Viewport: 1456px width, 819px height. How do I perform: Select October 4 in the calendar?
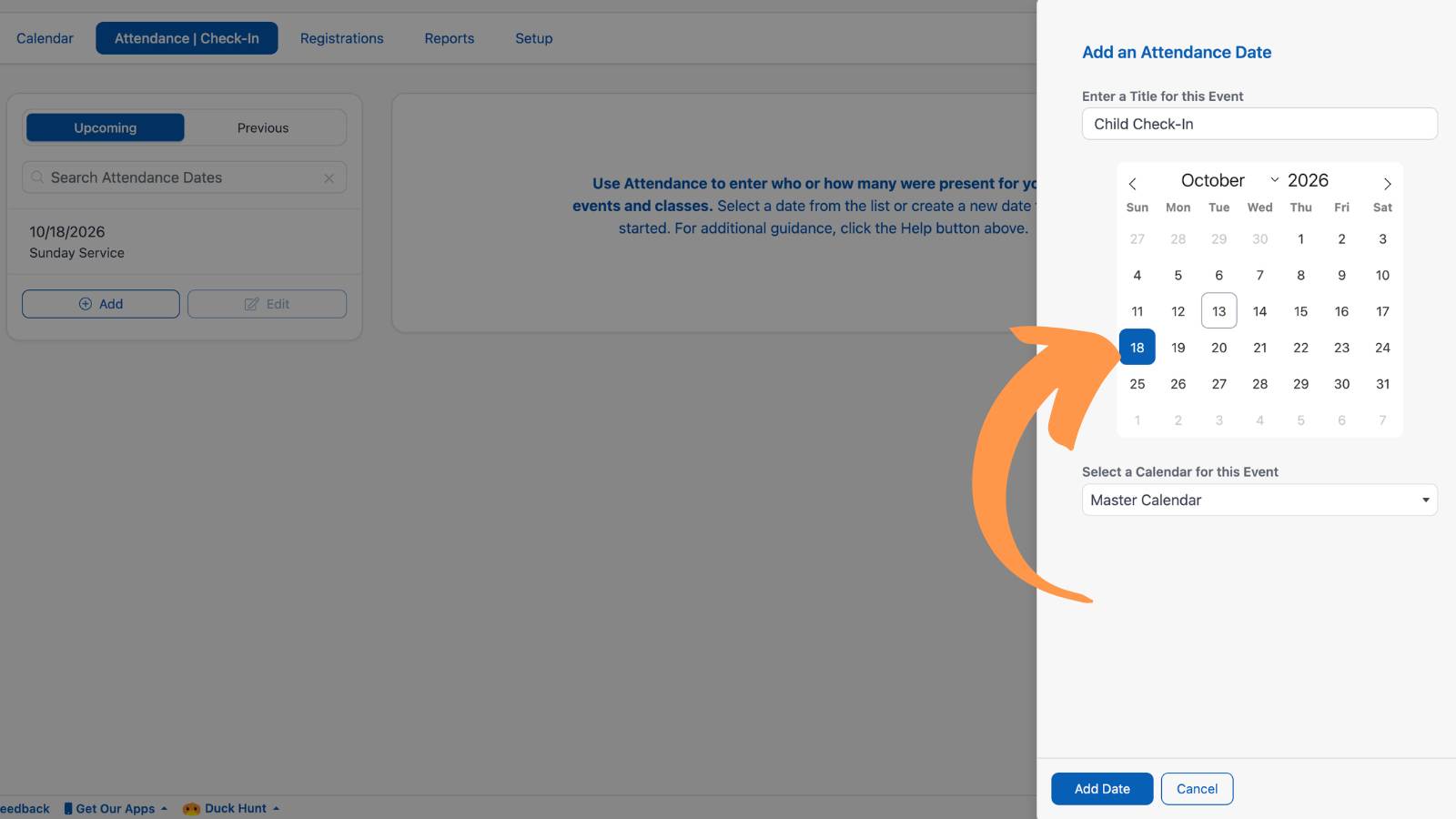pyautogui.click(x=1137, y=275)
